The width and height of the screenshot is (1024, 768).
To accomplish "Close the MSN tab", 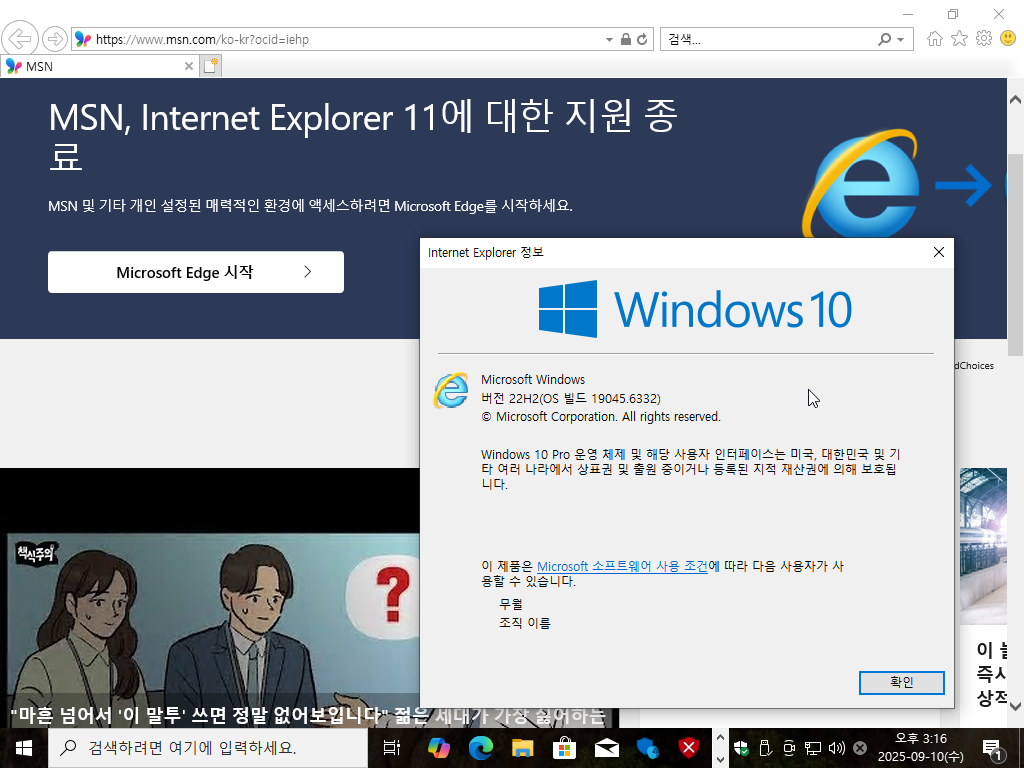I will 189,66.
